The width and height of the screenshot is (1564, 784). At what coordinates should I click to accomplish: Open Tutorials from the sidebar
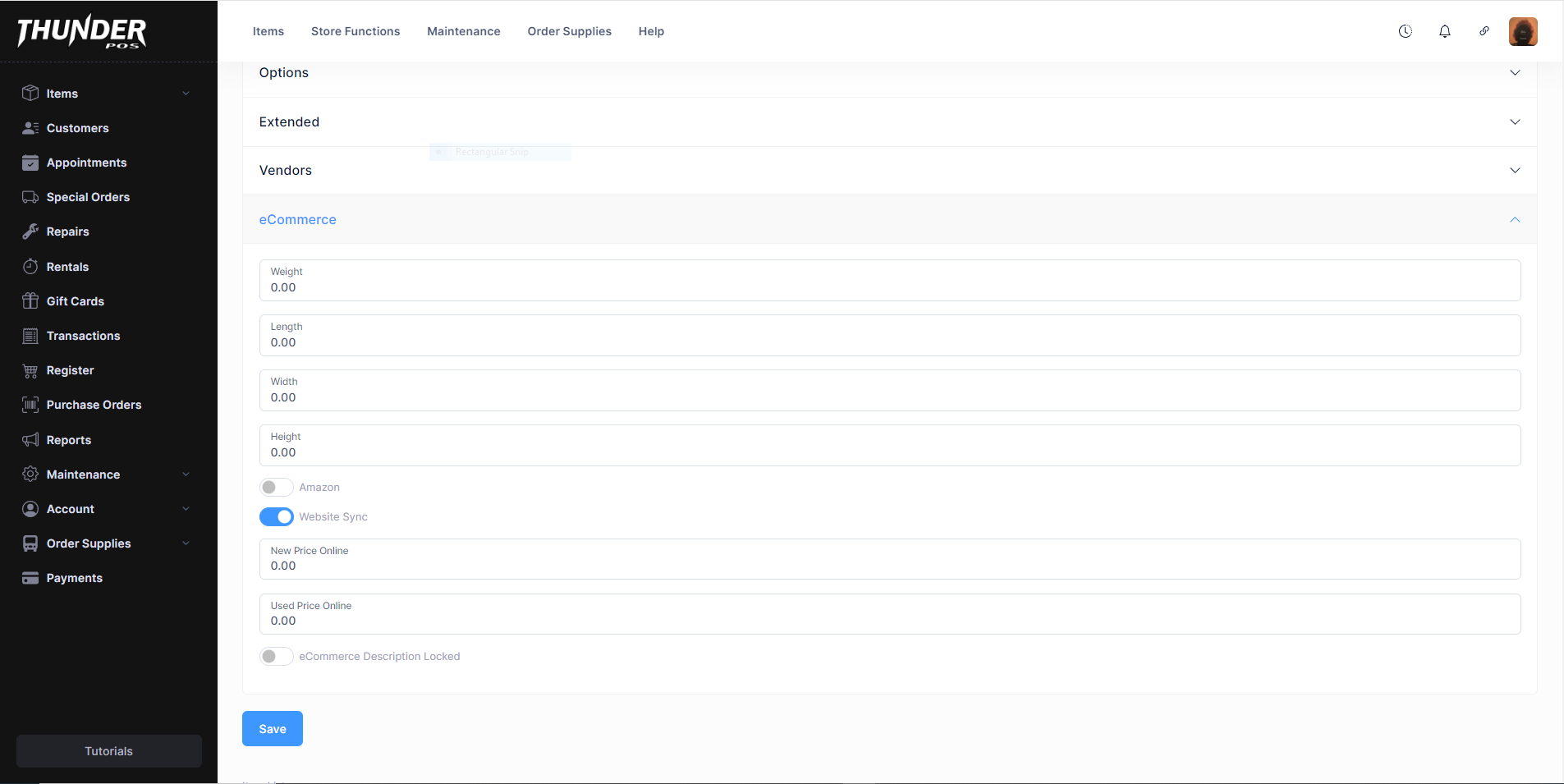[x=108, y=750]
